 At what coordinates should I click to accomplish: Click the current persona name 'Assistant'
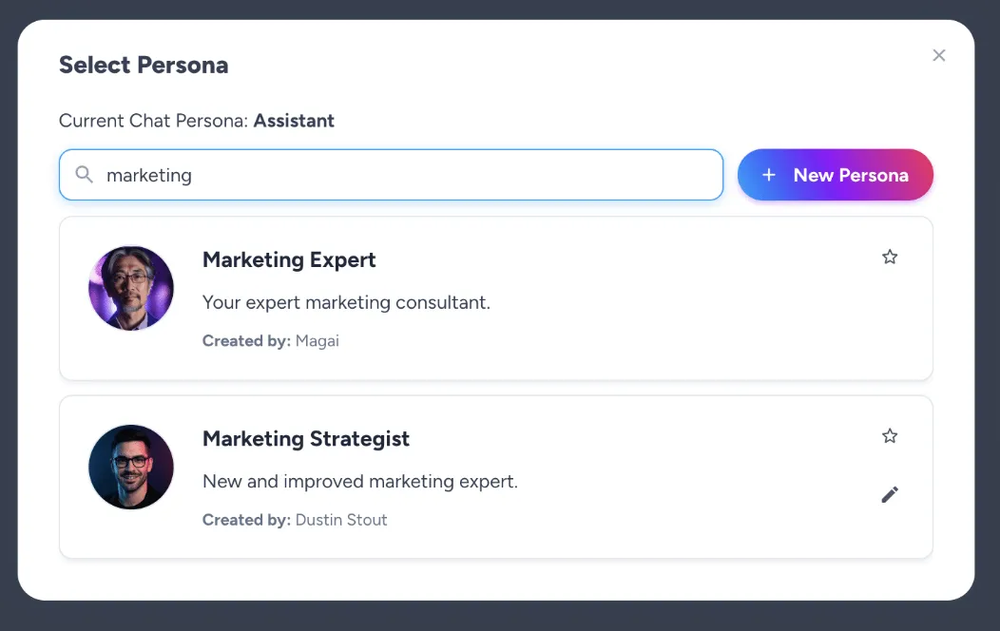pos(294,121)
